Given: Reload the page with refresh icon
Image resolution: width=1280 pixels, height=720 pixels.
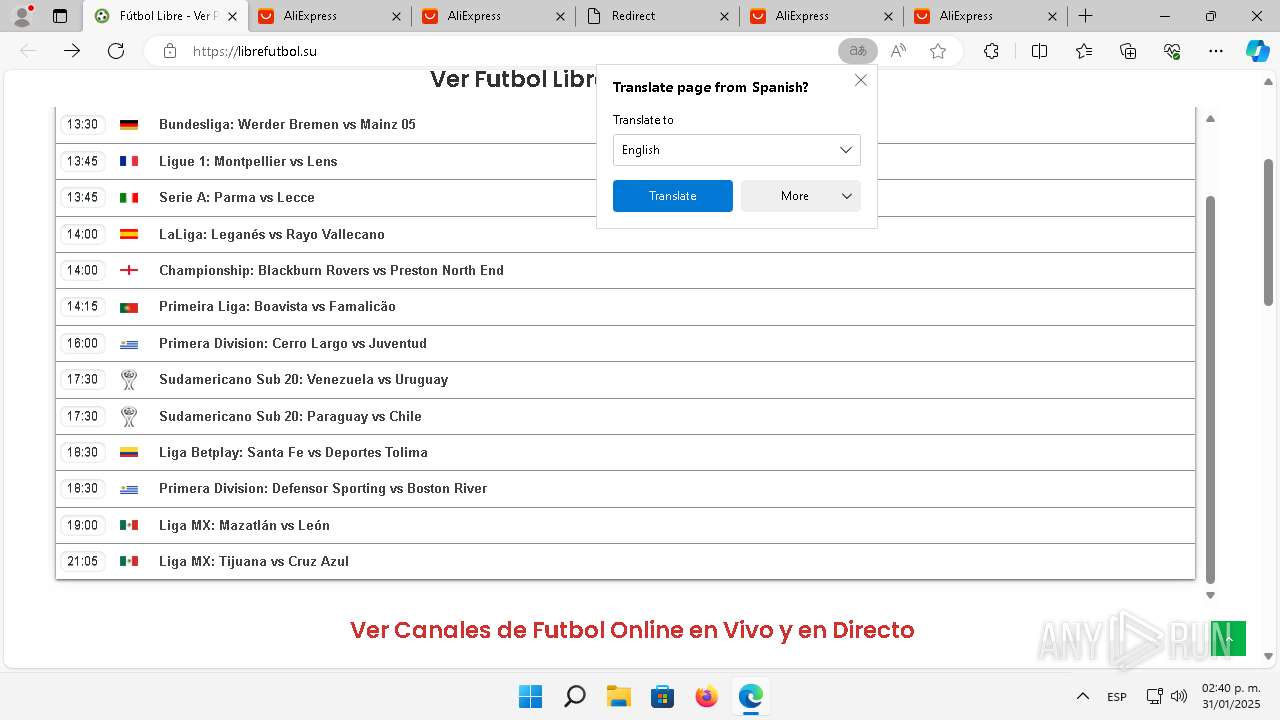Looking at the screenshot, I should [x=116, y=51].
